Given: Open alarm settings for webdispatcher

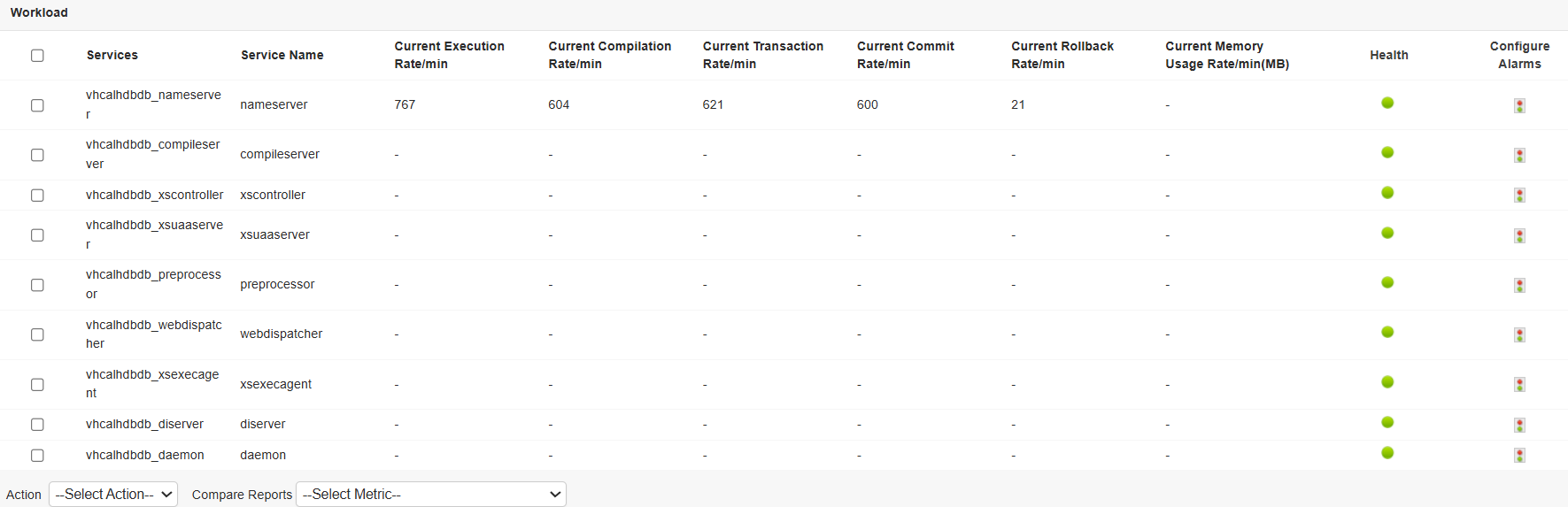Looking at the screenshot, I should point(1519,334).
